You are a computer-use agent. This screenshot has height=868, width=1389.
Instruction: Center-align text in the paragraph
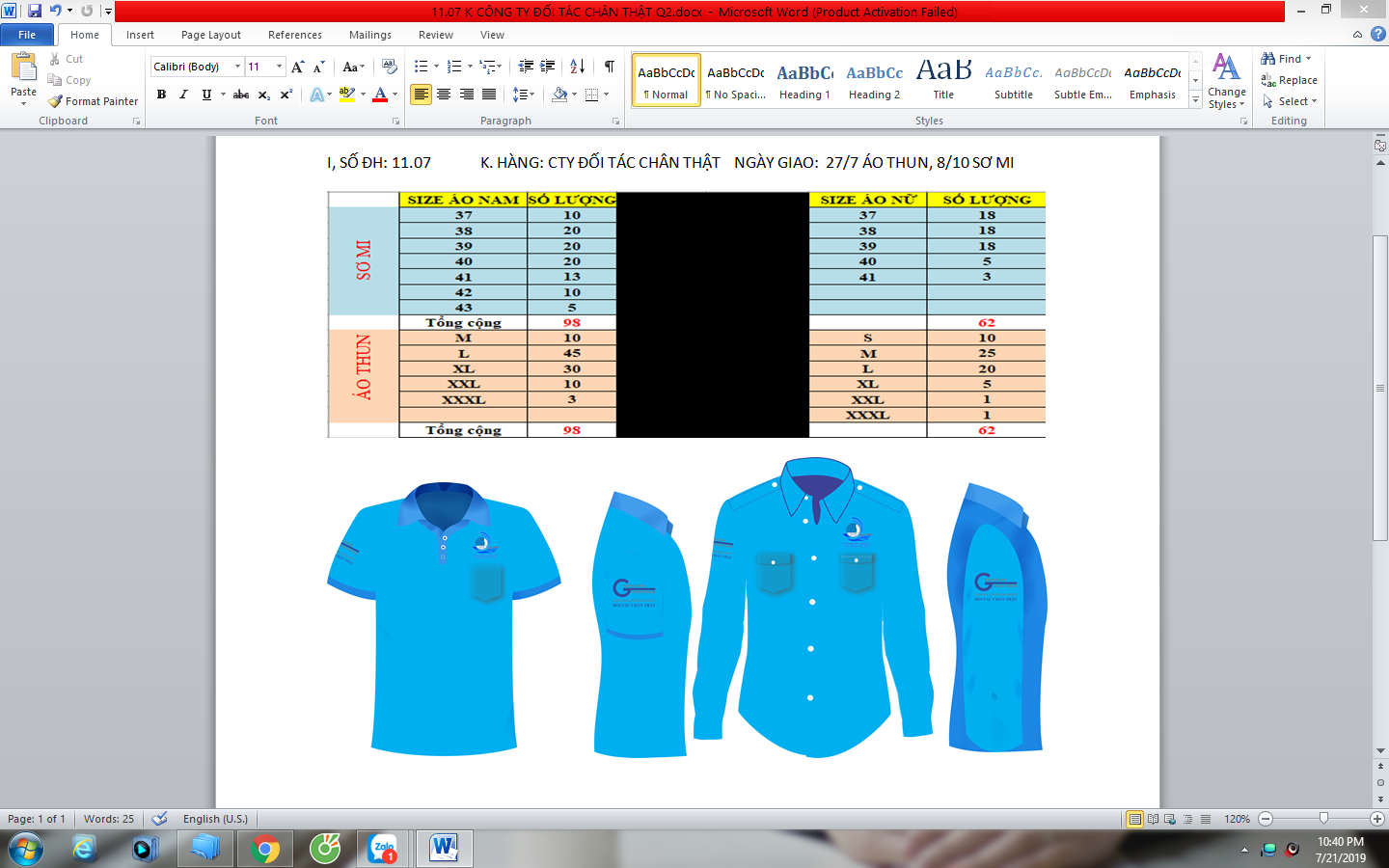click(444, 95)
